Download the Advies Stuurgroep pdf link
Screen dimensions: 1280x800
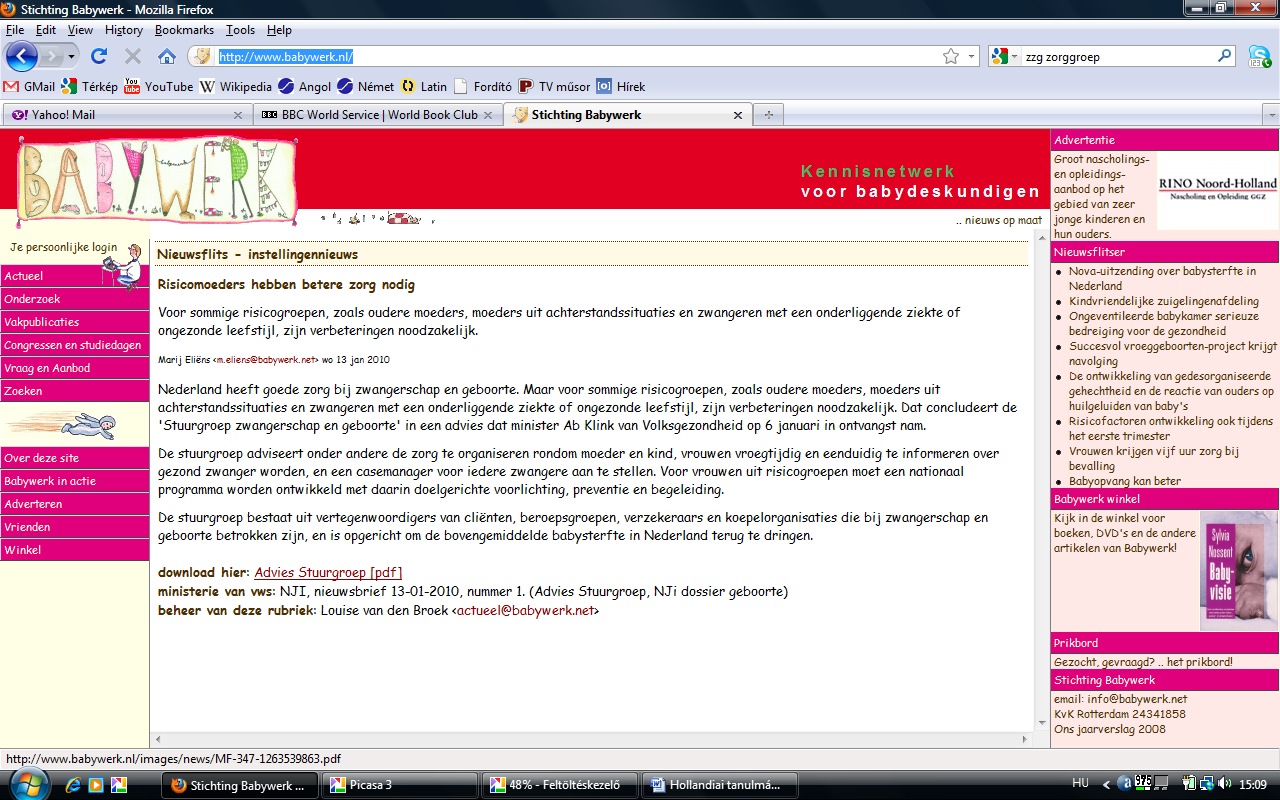pyautogui.click(x=328, y=573)
